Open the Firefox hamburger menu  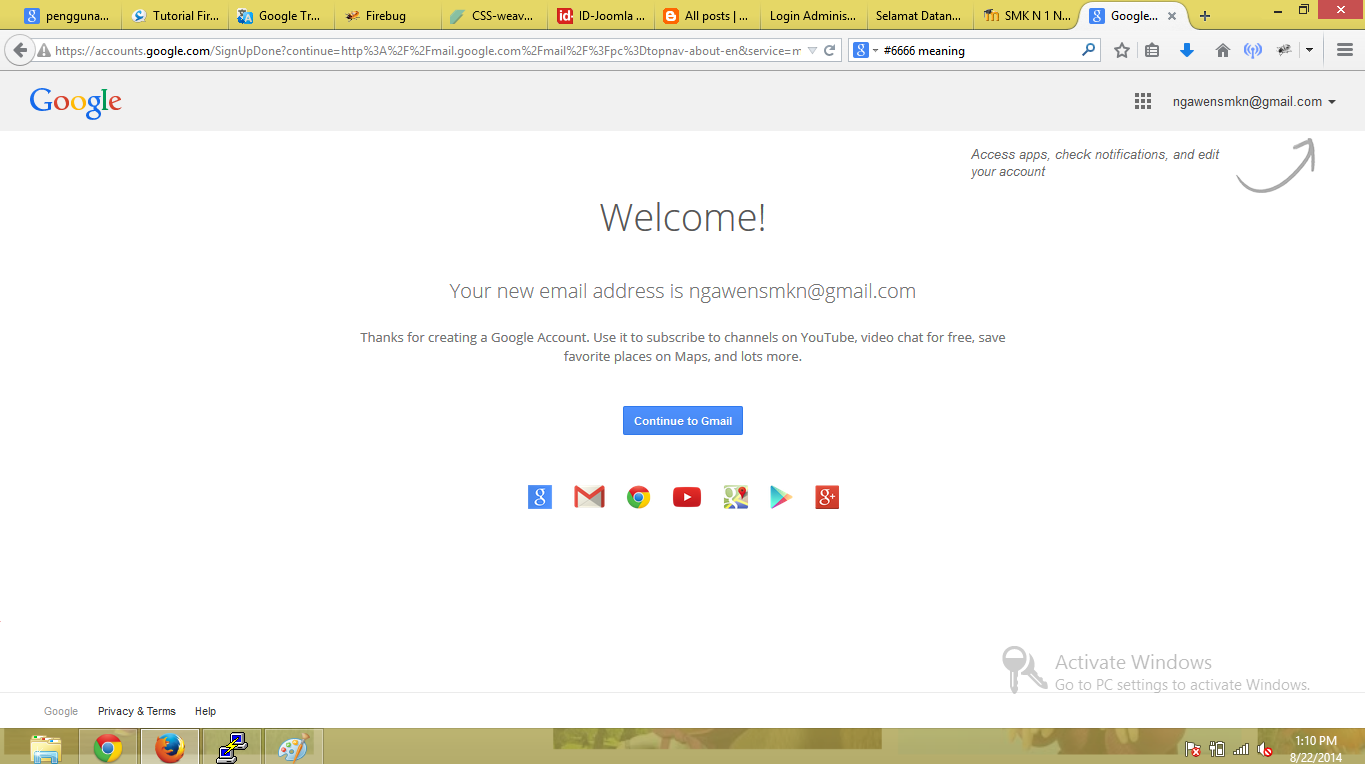(x=1345, y=50)
